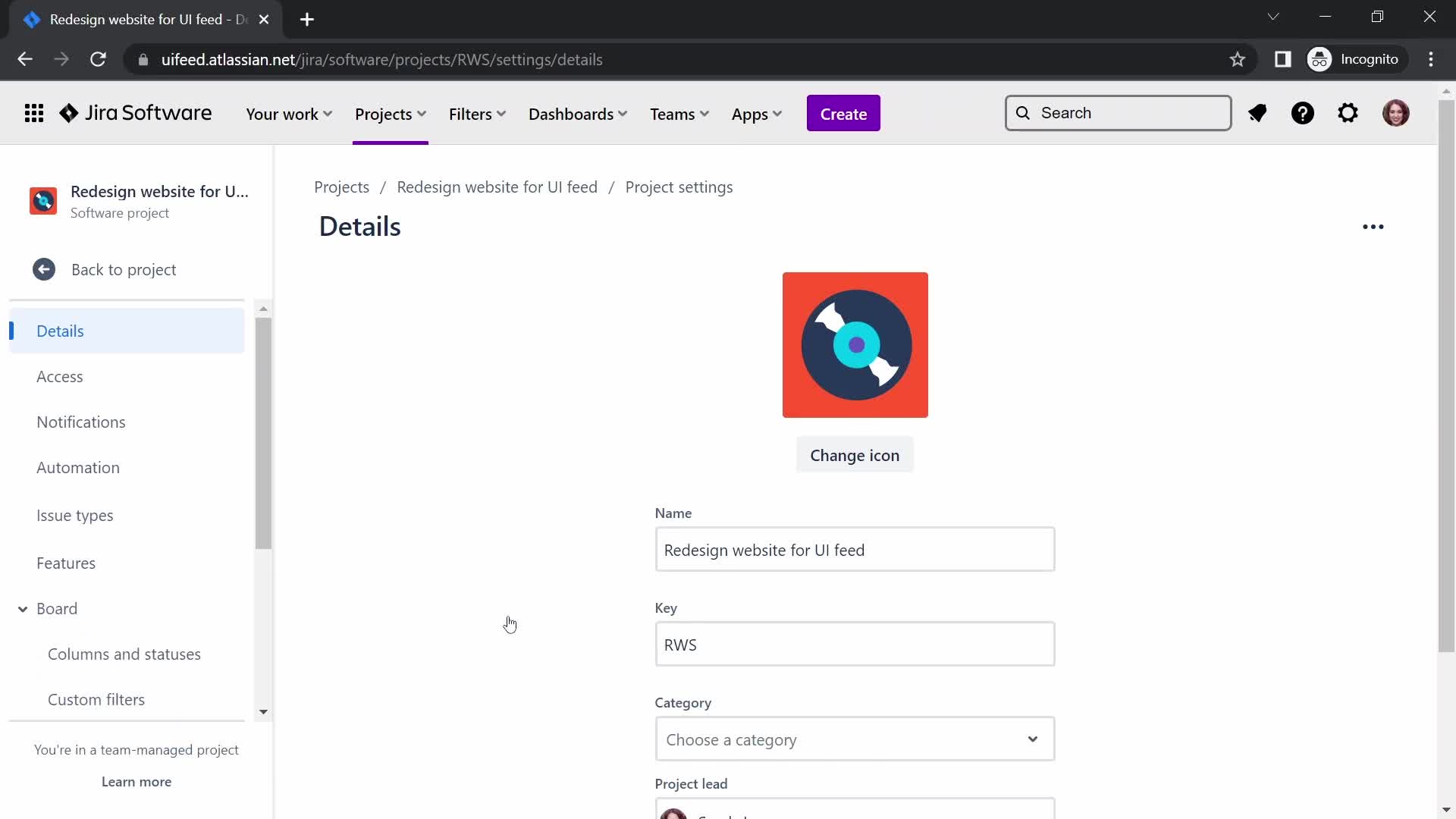Select the Access settings menu item

point(60,376)
